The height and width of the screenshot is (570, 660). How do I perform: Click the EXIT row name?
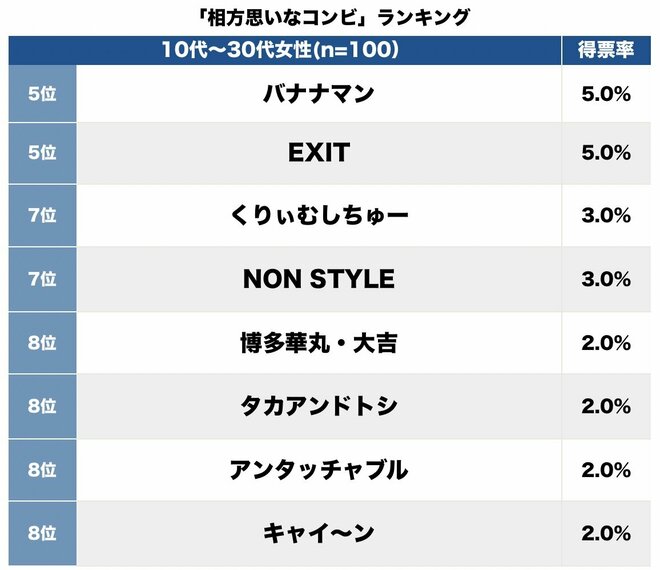tap(319, 153)
